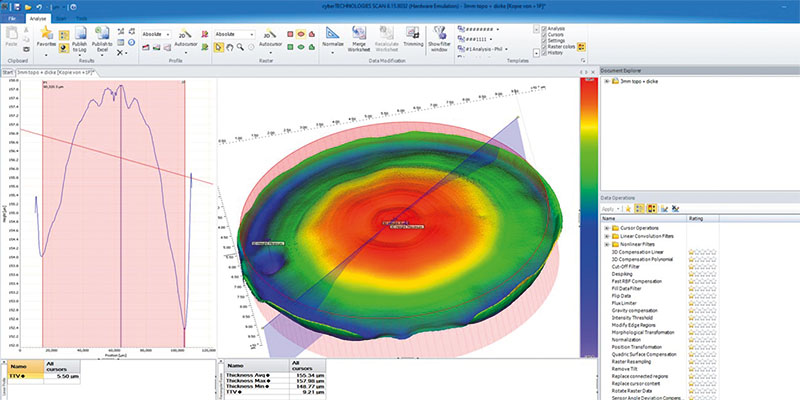Set star rating for 3D Compensation Linear
Viewport: 800px width, 400px height.
[x=702, y=252]
